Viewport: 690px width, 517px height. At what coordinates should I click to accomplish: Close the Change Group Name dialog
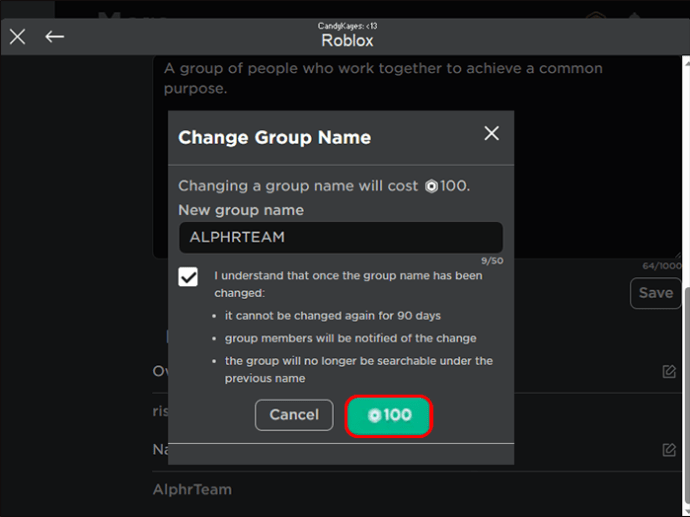pos(492,133)
